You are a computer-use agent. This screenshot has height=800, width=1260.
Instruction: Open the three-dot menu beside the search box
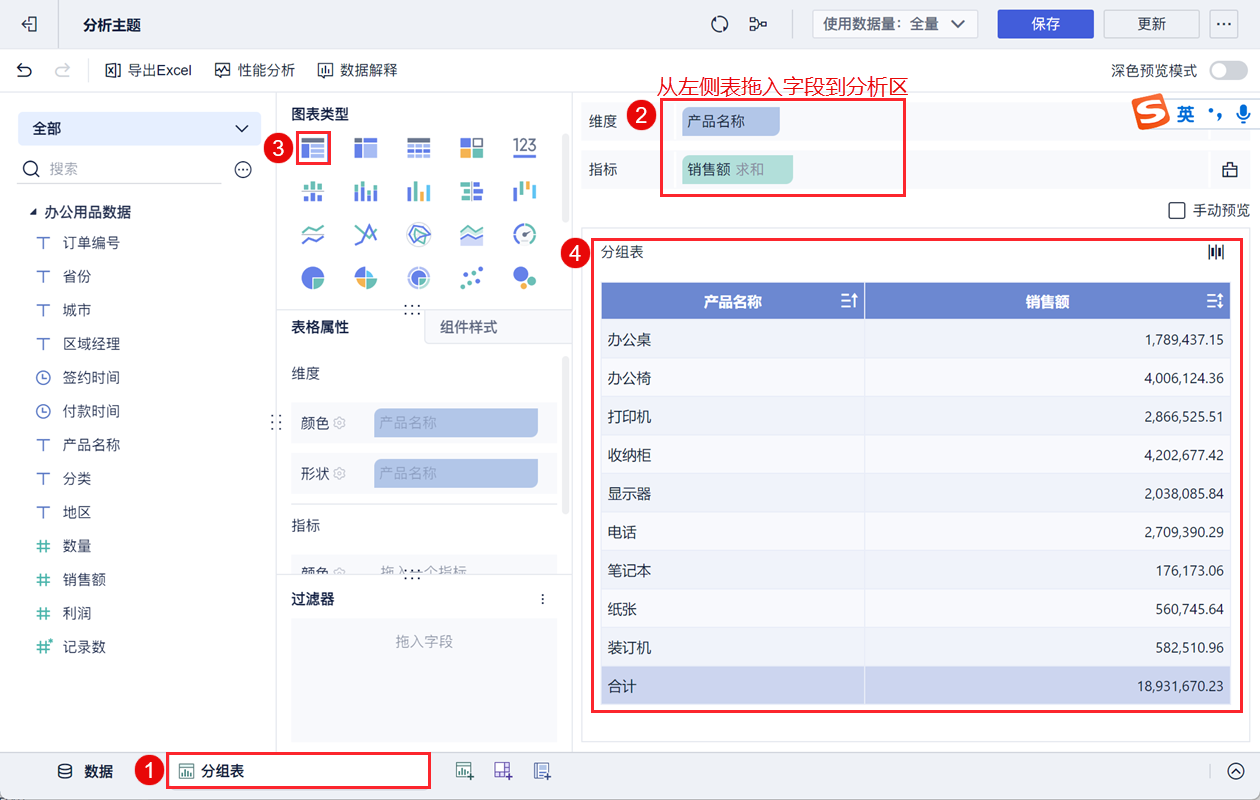pyautogui.click(x=243, y=170)
